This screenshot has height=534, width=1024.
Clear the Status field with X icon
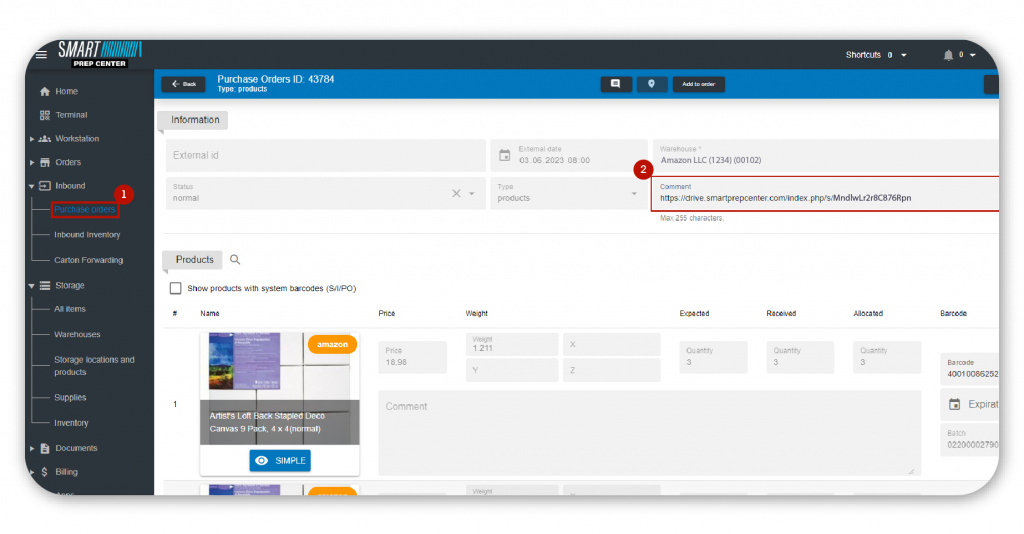click(456, 193)
